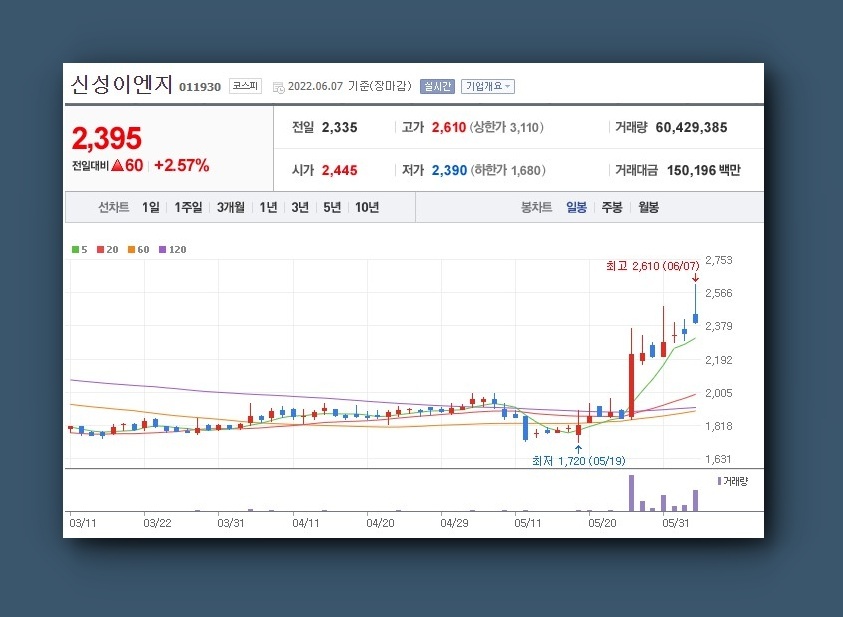Click the stock code 011930
The width and height of the screenshot is (843, 617).
(x=200, y=87)
